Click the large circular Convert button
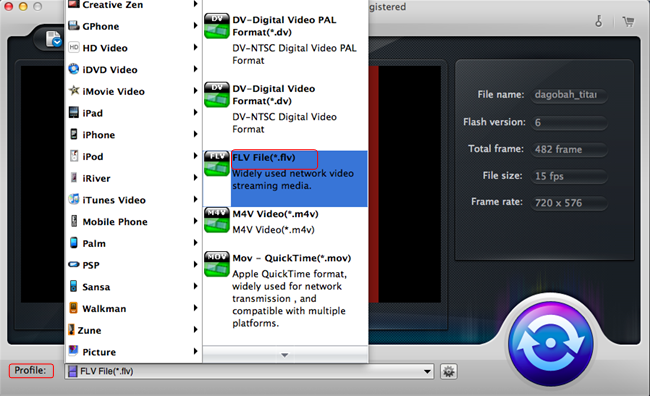The width and height of the screenshot is (650, 396). (551, 343)
